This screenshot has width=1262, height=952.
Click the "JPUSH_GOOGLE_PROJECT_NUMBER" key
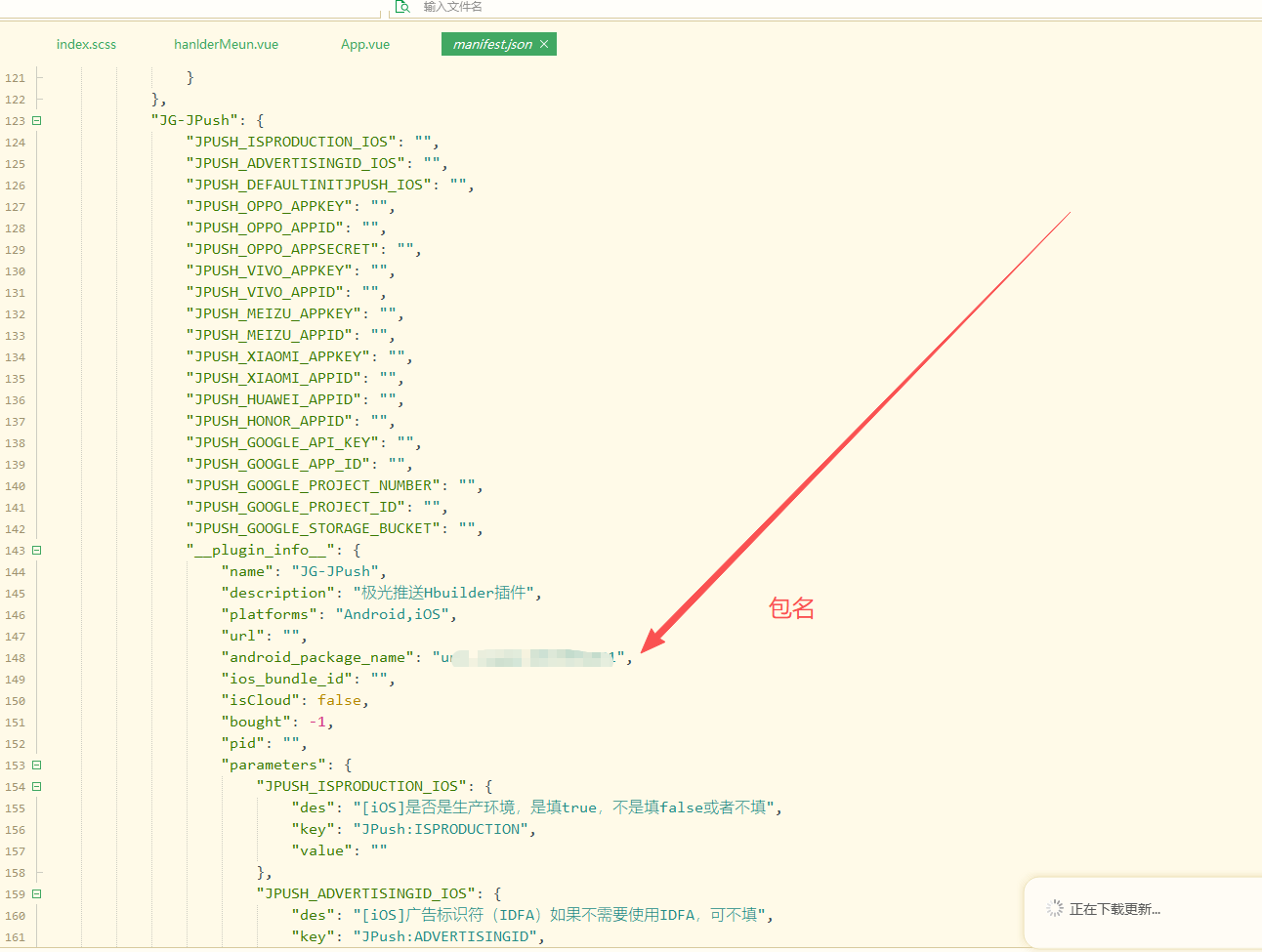313,485
